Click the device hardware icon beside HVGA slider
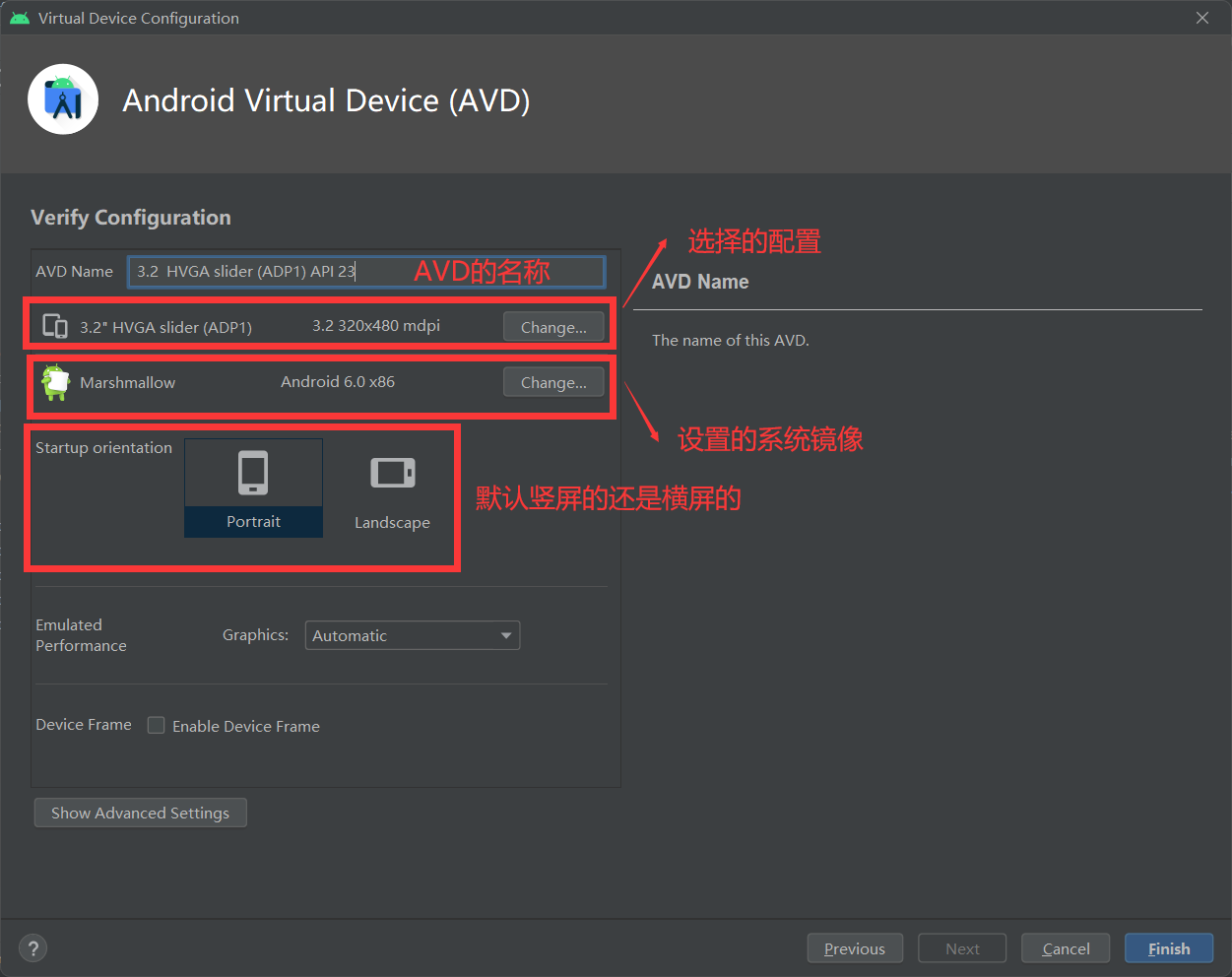This screenshot has width=1232, height=977. 55,326
